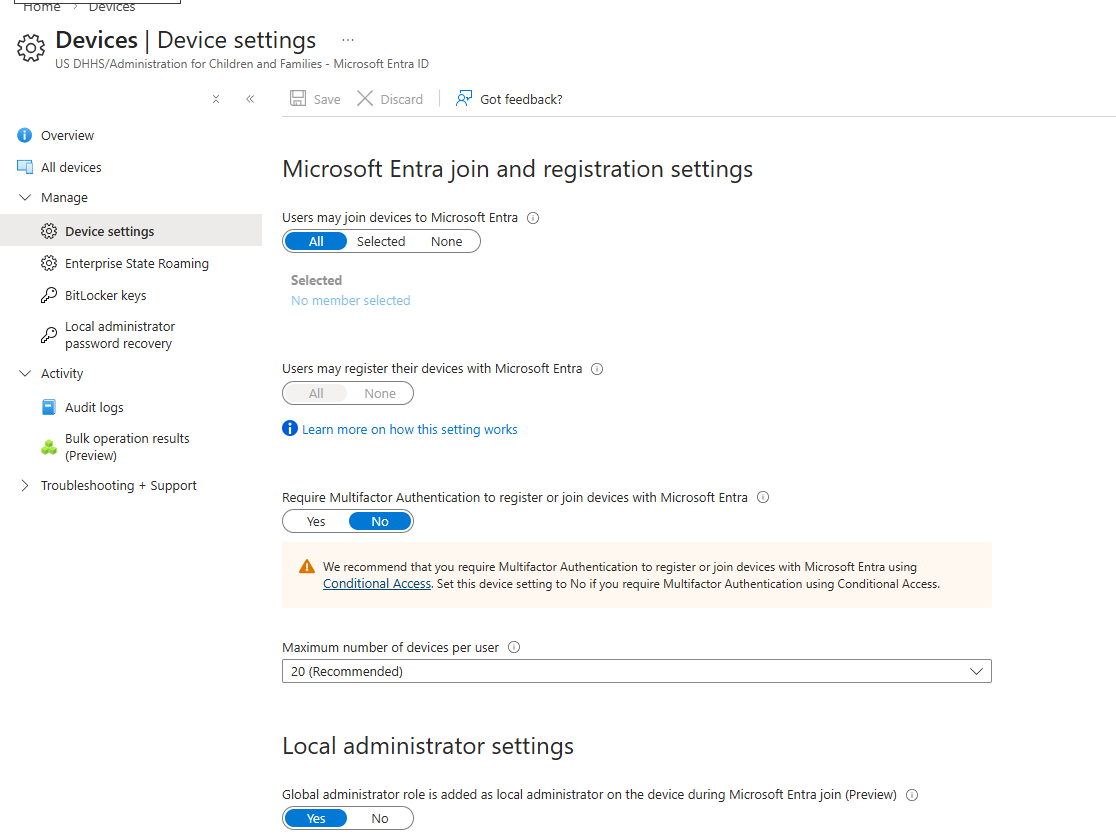This screenshot has height=836, width=1116.
Task: Click the All devices monitor icon
Action: (25, 166)
